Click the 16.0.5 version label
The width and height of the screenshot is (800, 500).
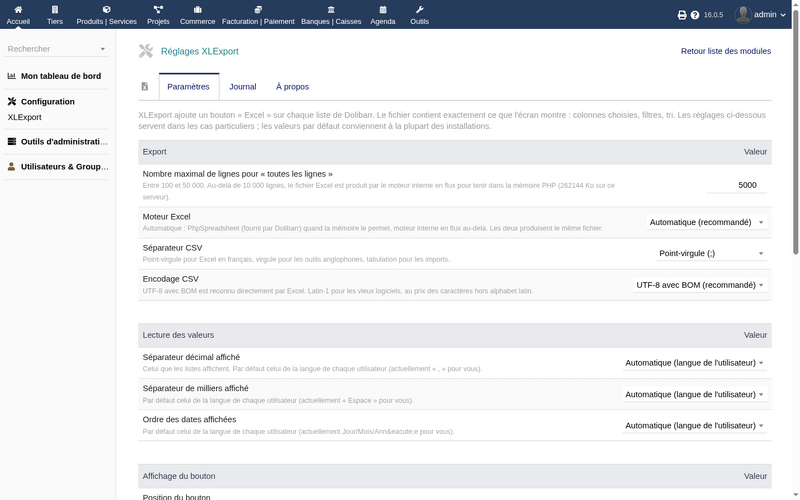[x=713, y=15]
